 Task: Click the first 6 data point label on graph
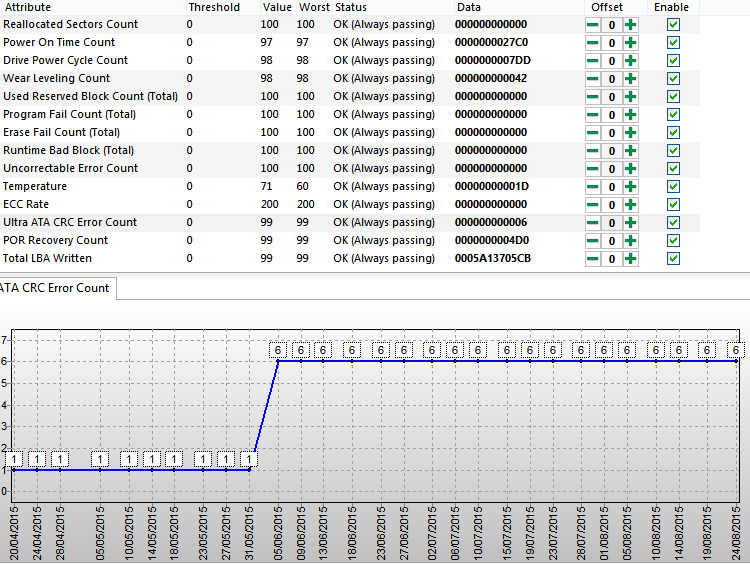coord(279,350)
